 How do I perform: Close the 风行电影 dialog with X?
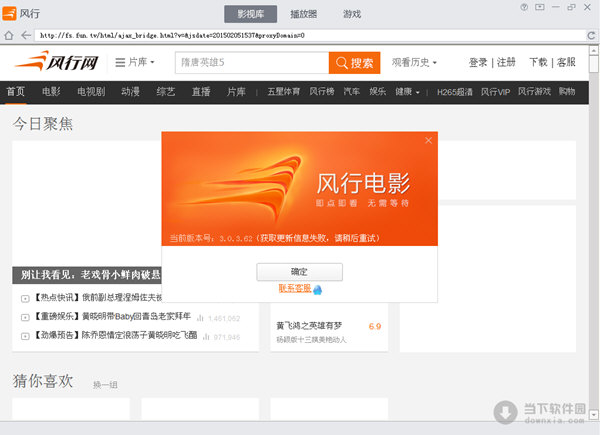click(429, 141)
